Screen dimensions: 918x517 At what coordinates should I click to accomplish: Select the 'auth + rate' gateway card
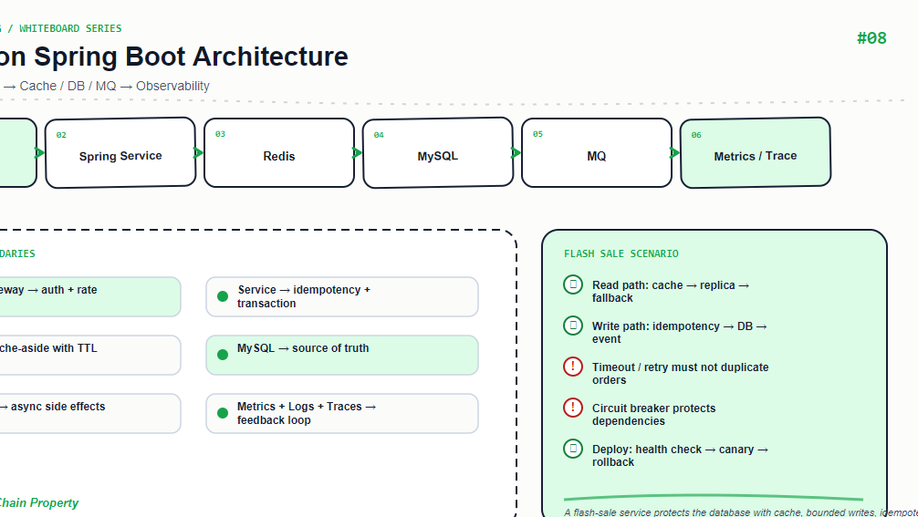[90, 297]
